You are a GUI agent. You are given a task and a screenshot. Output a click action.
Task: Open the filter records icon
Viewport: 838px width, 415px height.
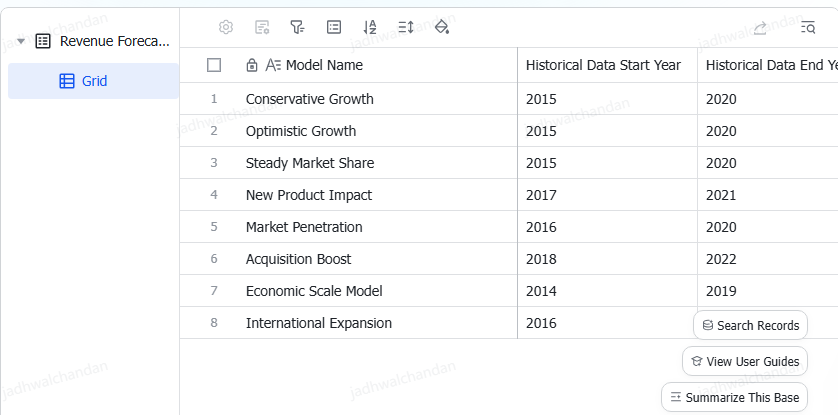pyautogui.click(x=298, y=27)
